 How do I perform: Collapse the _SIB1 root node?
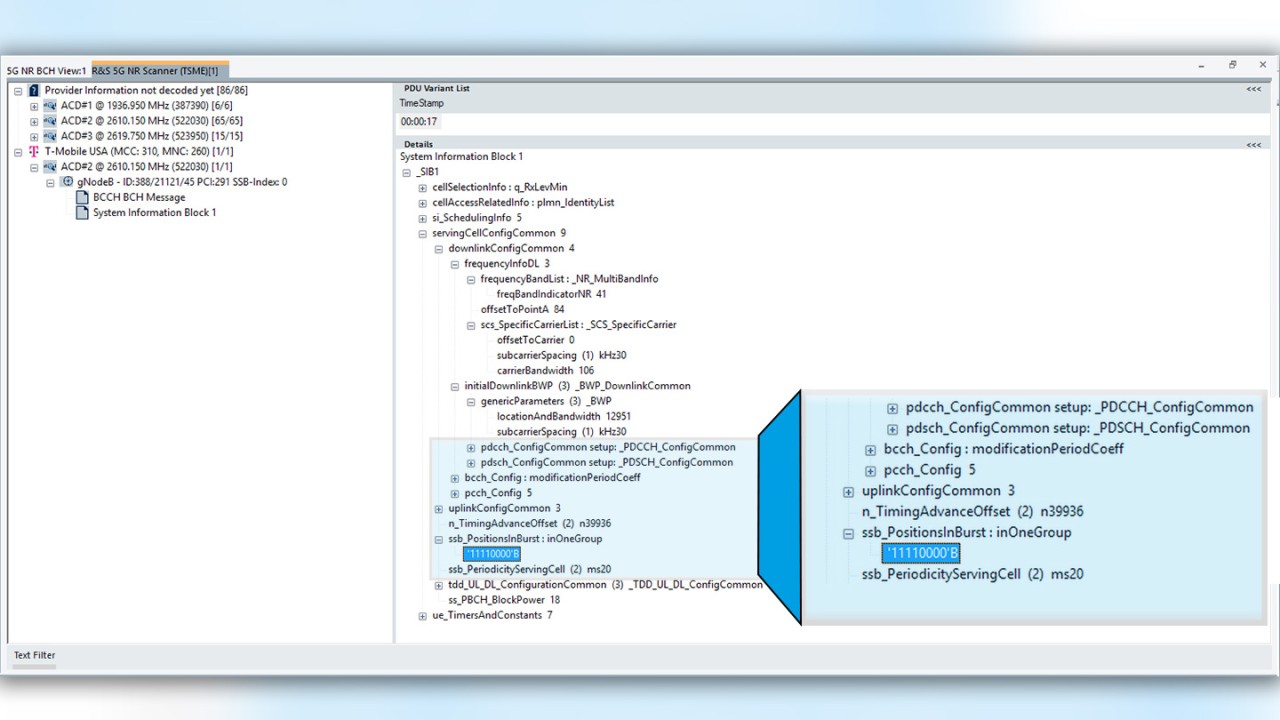click(x=406, y=172)
